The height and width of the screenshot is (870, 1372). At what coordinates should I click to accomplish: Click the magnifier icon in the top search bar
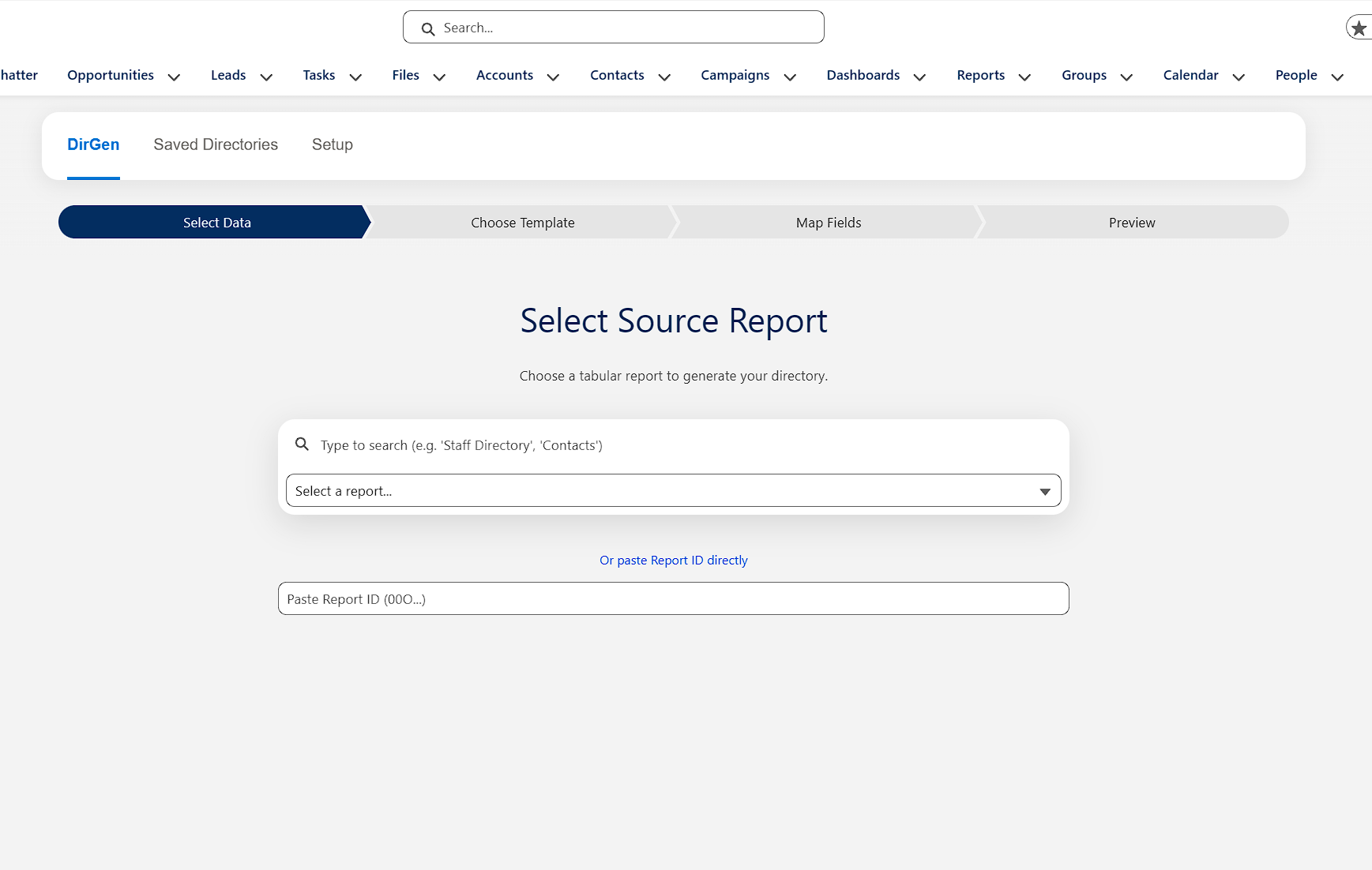[x=427, y=28]
